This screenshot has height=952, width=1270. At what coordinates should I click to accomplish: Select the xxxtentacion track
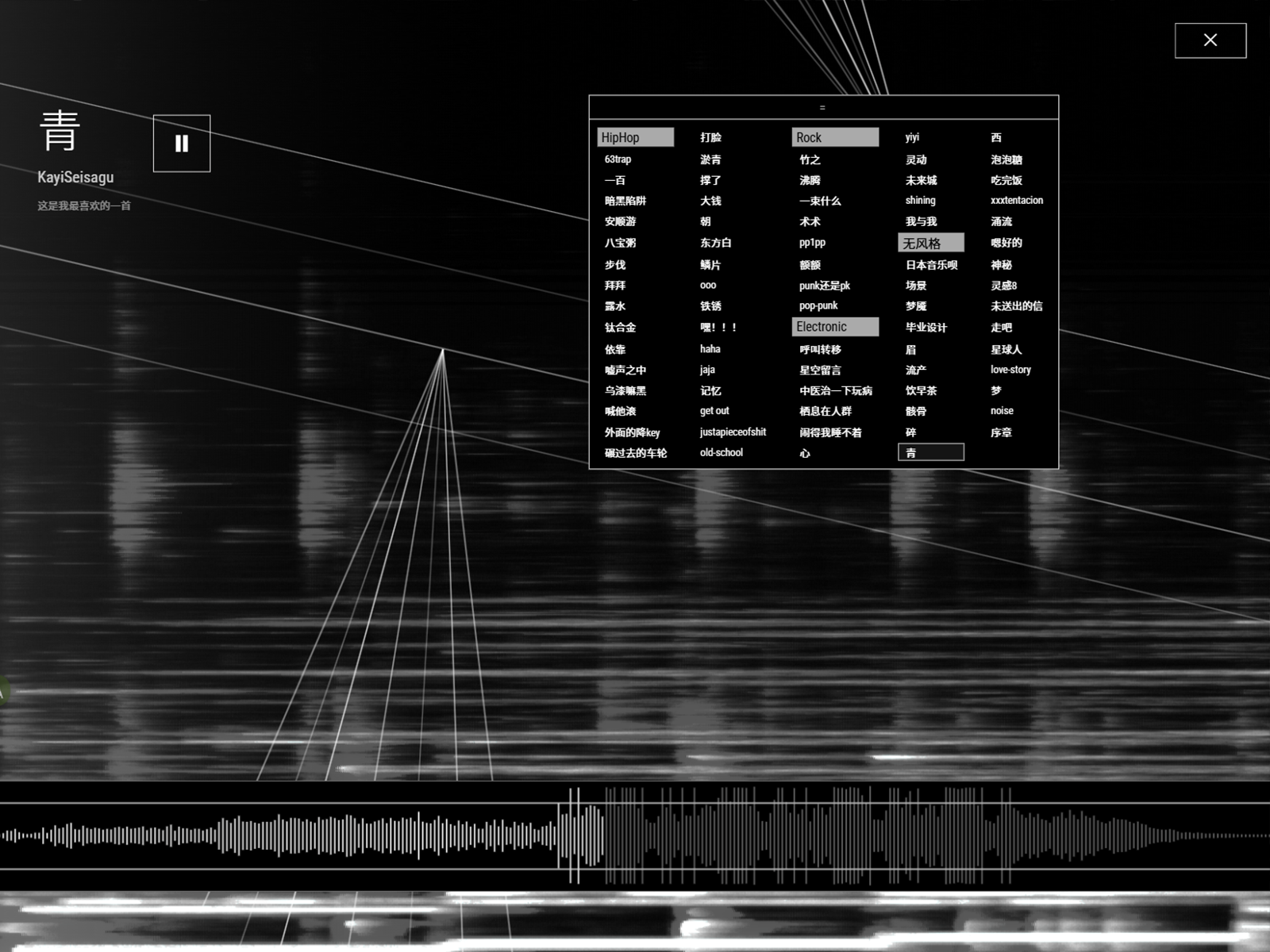point(1017,201)
